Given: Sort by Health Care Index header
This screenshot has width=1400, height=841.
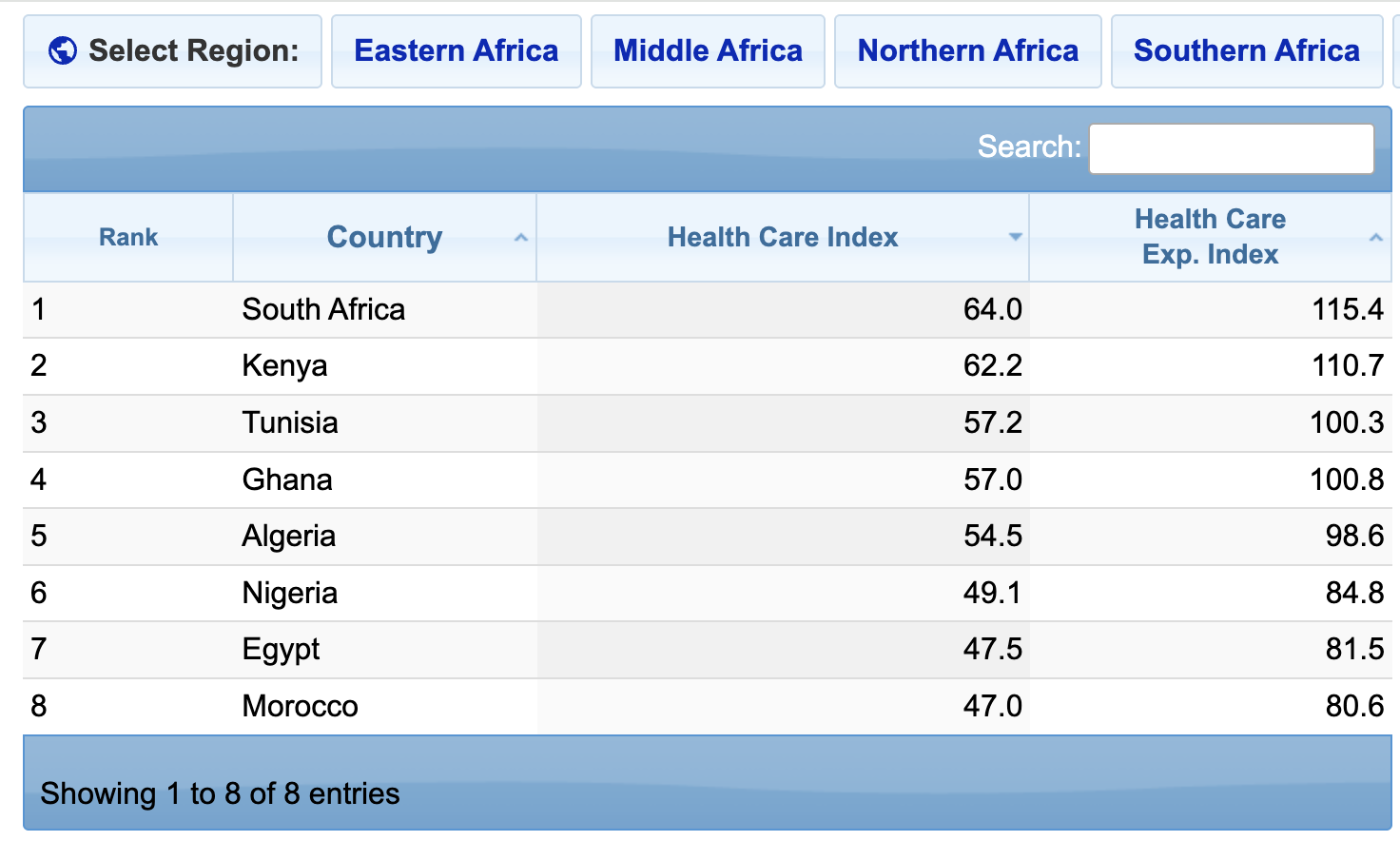Looking at the screenshot, I should (783, 237).
